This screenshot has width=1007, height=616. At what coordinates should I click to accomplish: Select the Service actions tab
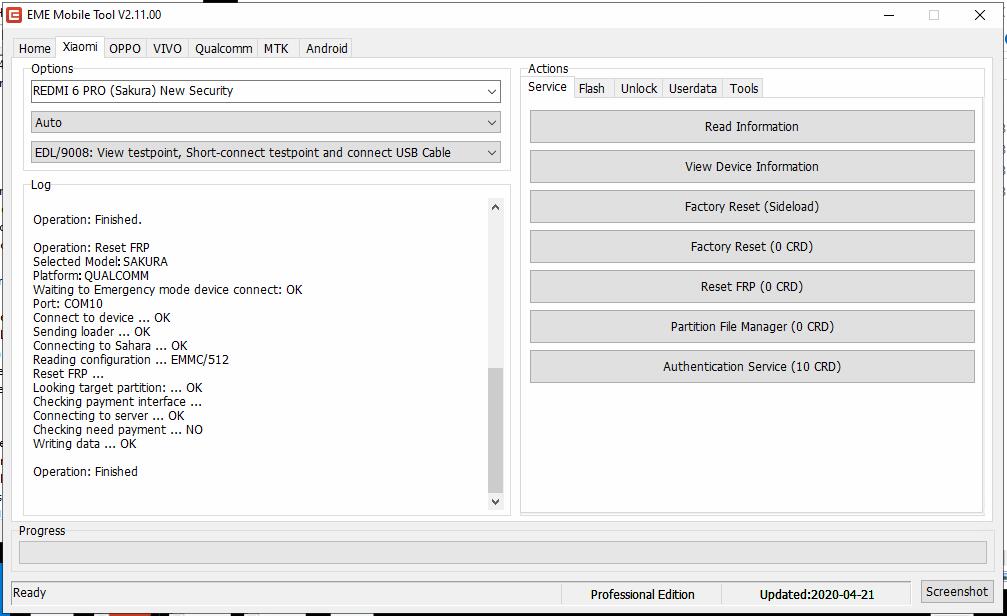tap(547, 87)
